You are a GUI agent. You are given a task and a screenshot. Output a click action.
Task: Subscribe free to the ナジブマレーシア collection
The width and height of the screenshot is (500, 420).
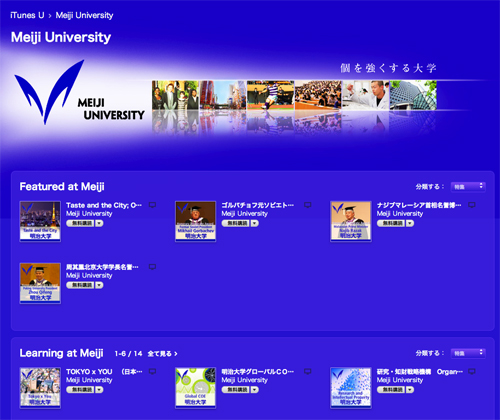(391, 223)
